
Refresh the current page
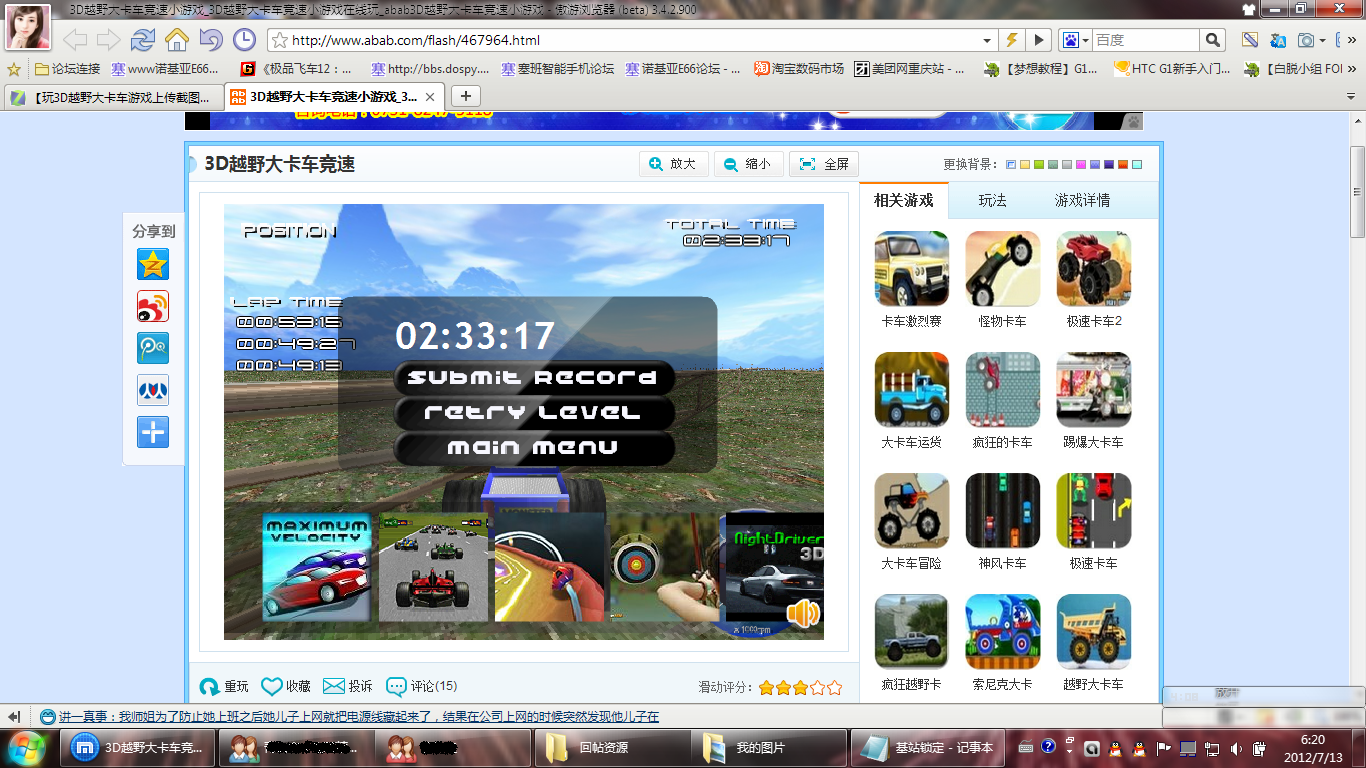pos(143,40)
